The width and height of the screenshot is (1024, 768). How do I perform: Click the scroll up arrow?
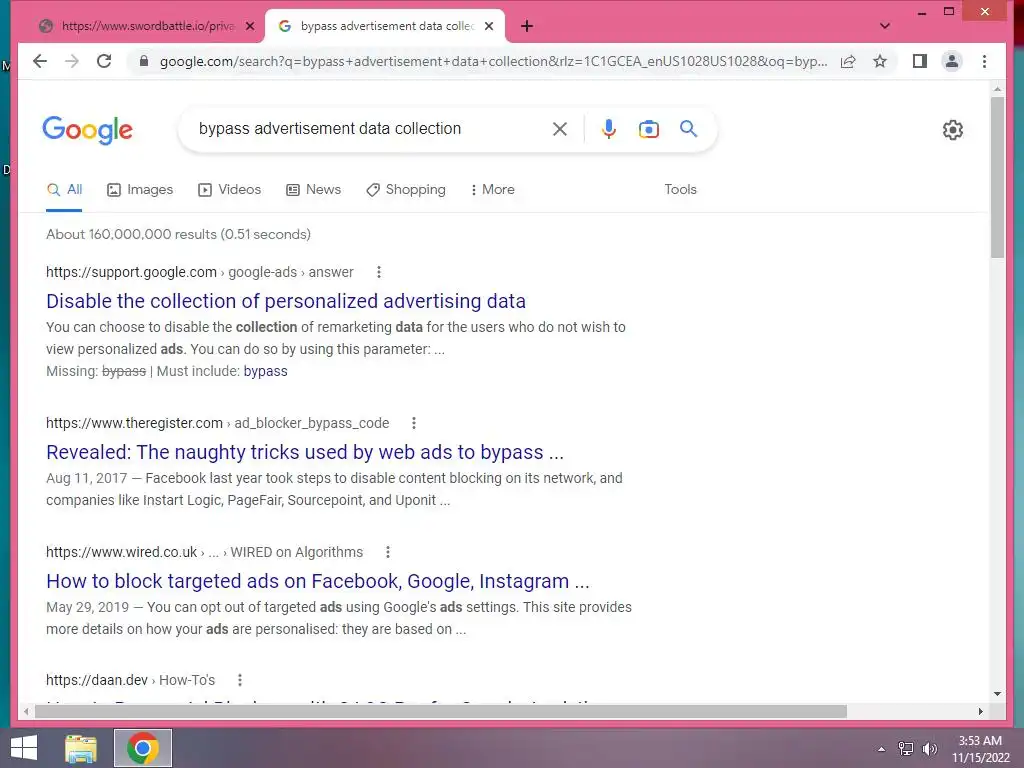[x=997, y=88]
